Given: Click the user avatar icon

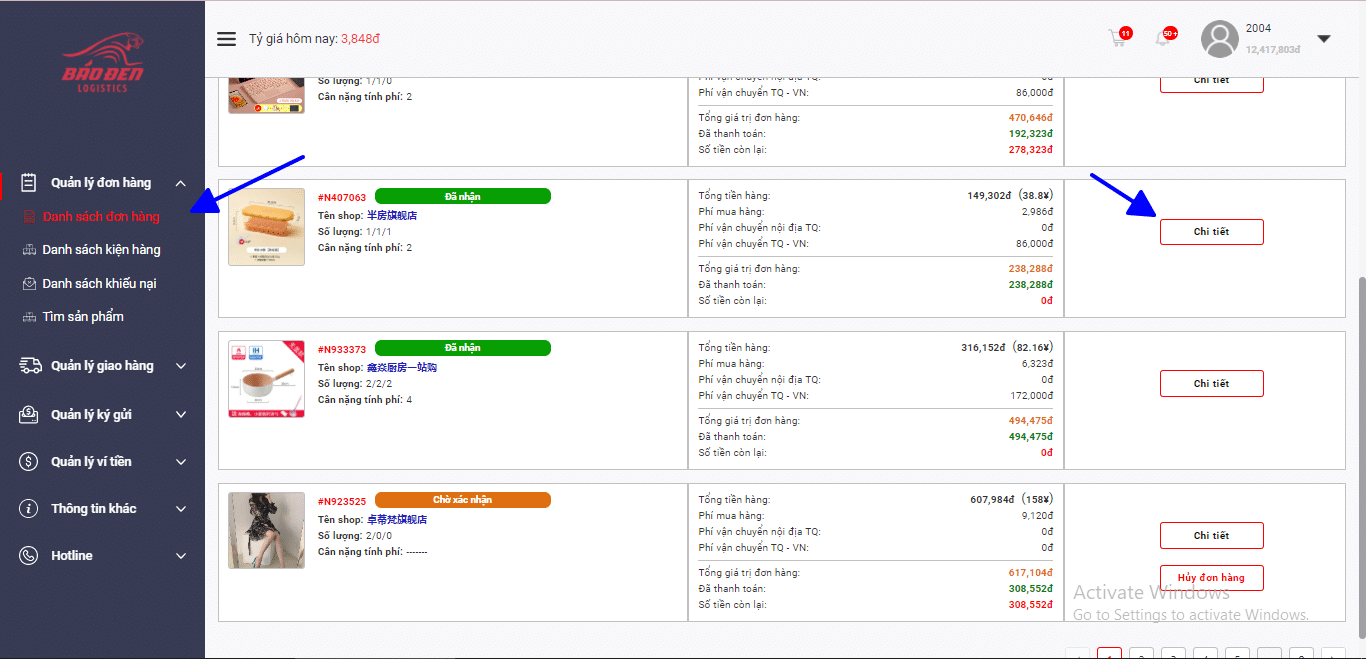Looking at the screenshot, I should click(x=1219, y=39).
